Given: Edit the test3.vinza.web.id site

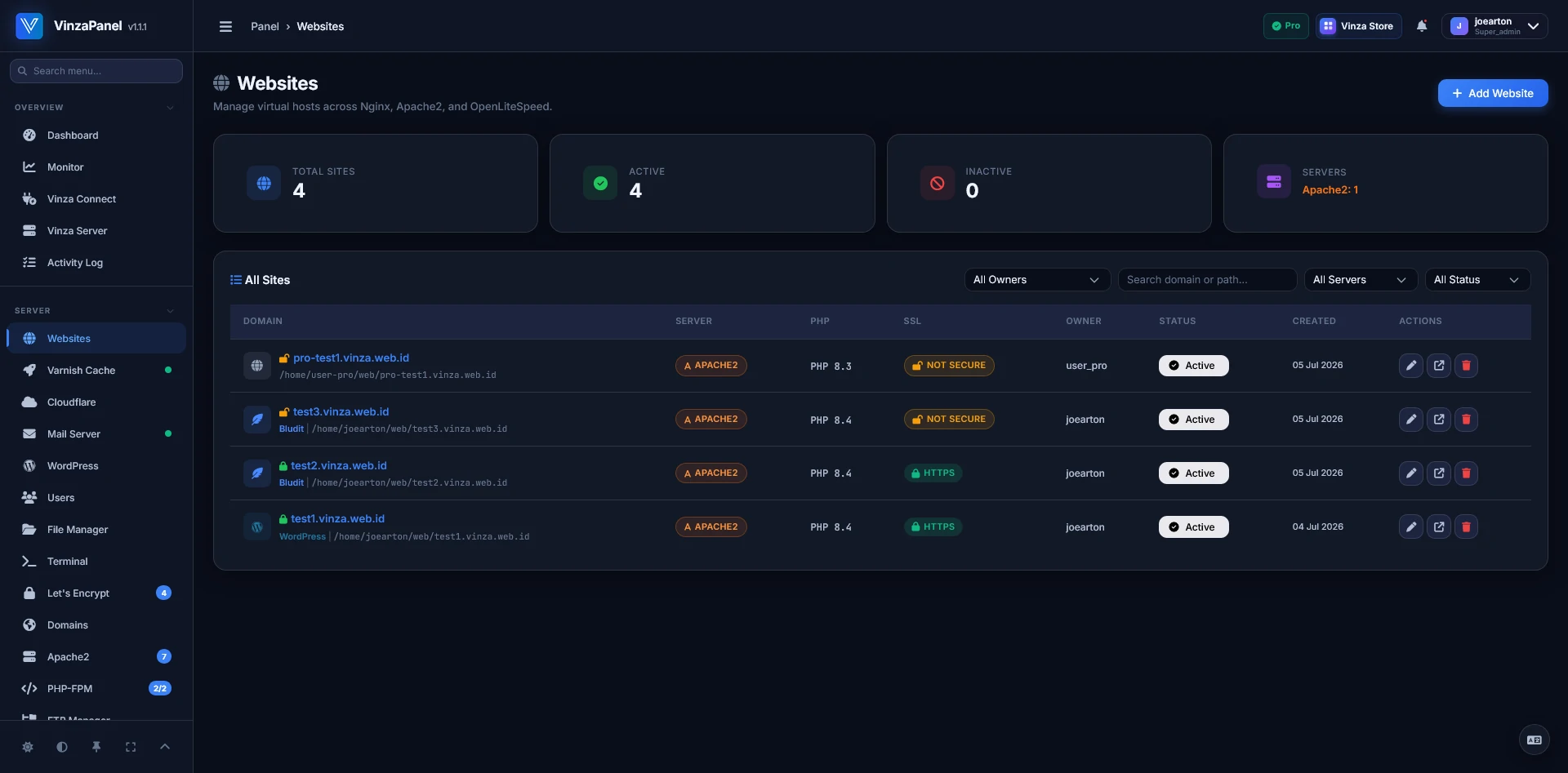Looking at the screenshot, I should [x=1410, y=420].
